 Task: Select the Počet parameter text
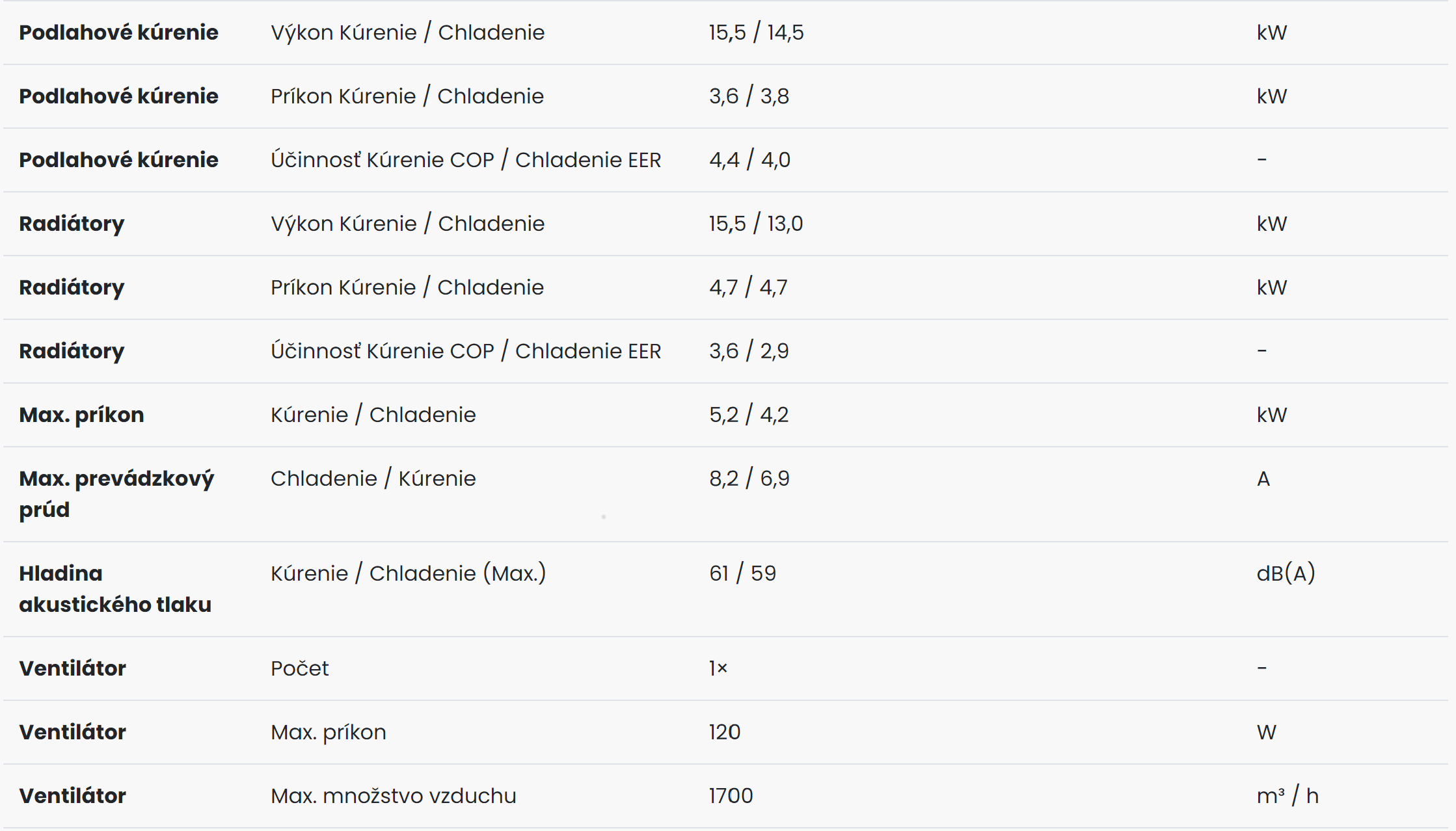(x=300, y=668)
